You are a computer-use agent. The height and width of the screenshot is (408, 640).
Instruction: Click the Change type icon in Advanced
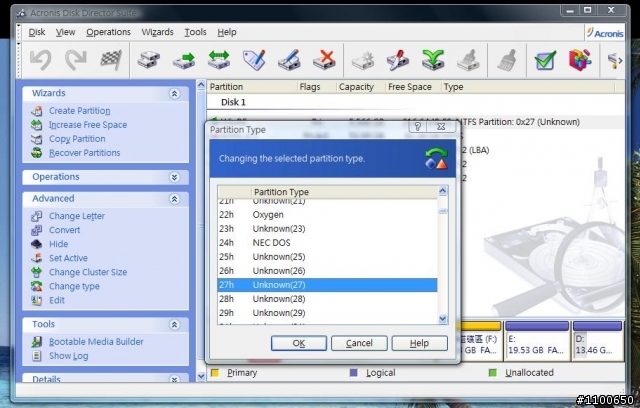[x=37, y=286]
